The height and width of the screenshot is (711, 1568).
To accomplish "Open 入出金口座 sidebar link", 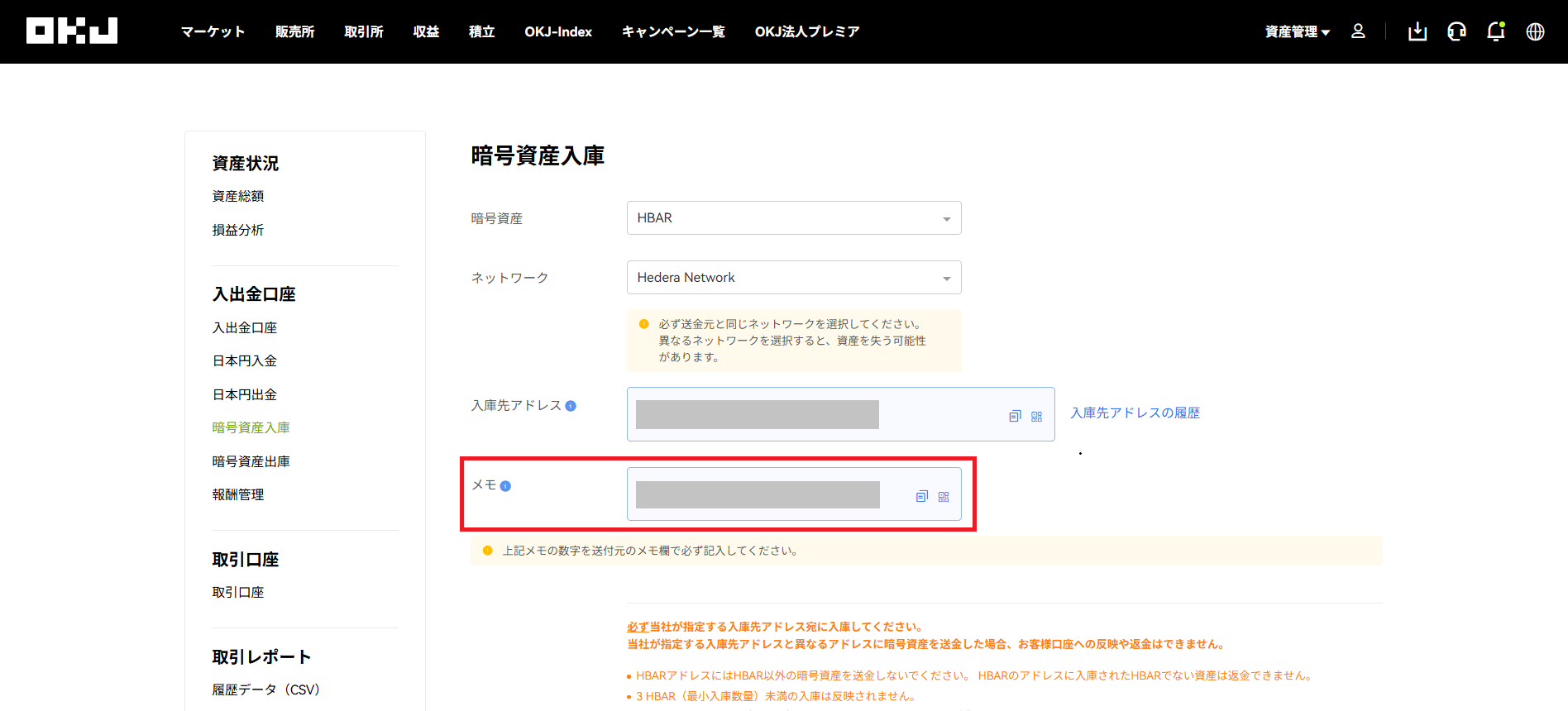I will (x=245, y=327).
